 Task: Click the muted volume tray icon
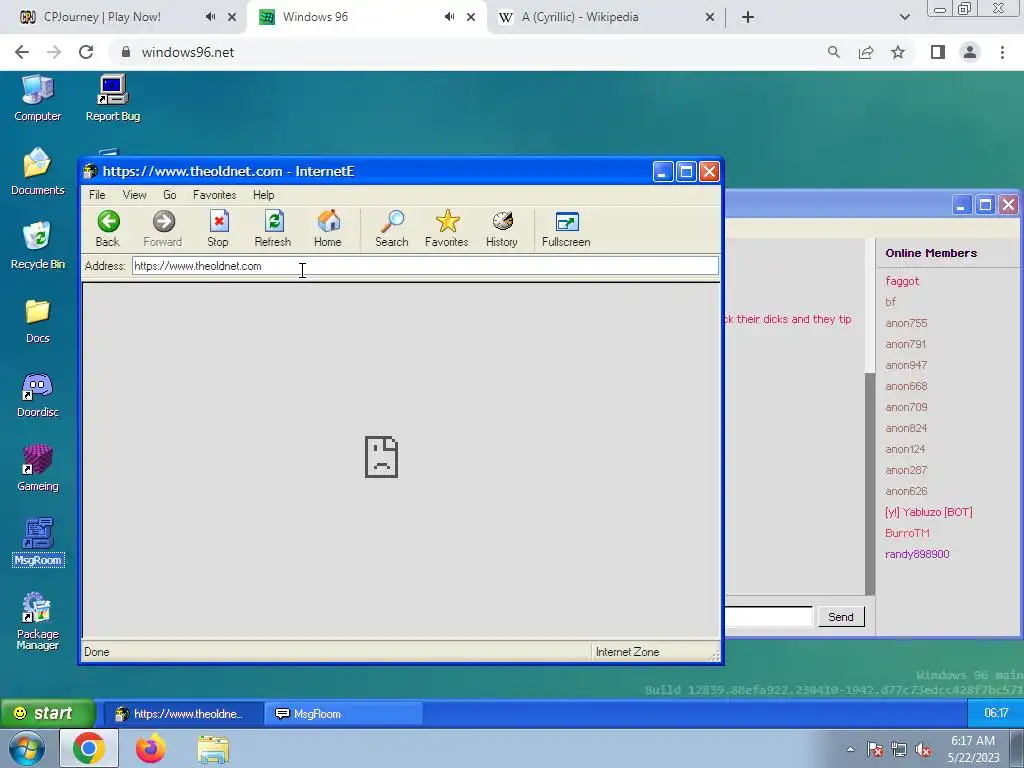point(923,750)
